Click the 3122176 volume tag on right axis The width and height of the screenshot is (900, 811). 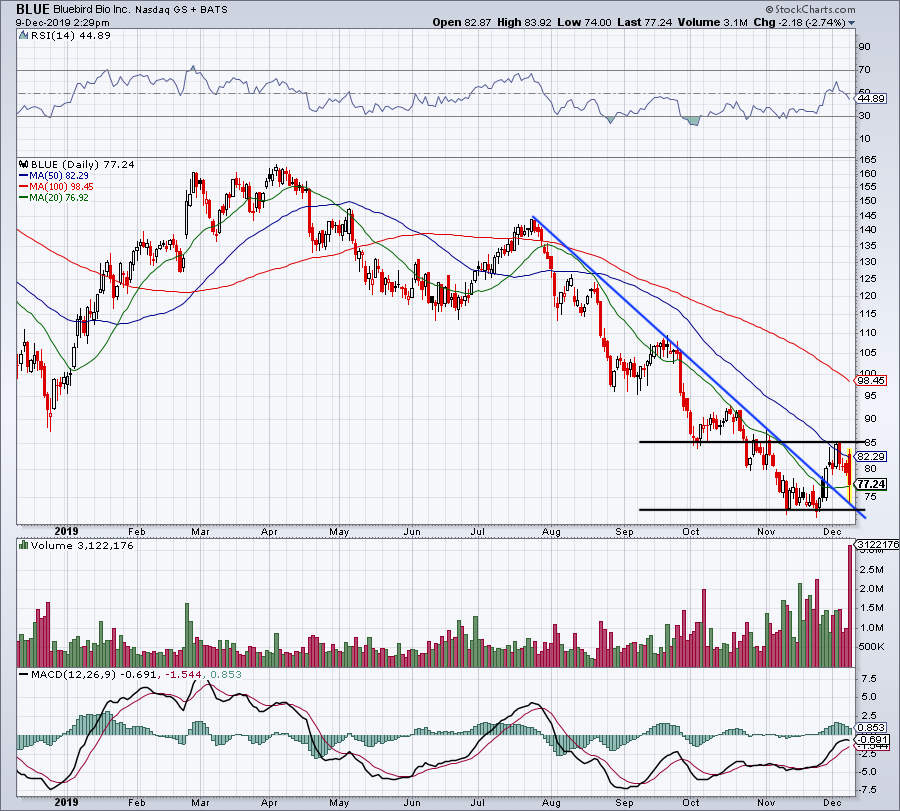877,544
